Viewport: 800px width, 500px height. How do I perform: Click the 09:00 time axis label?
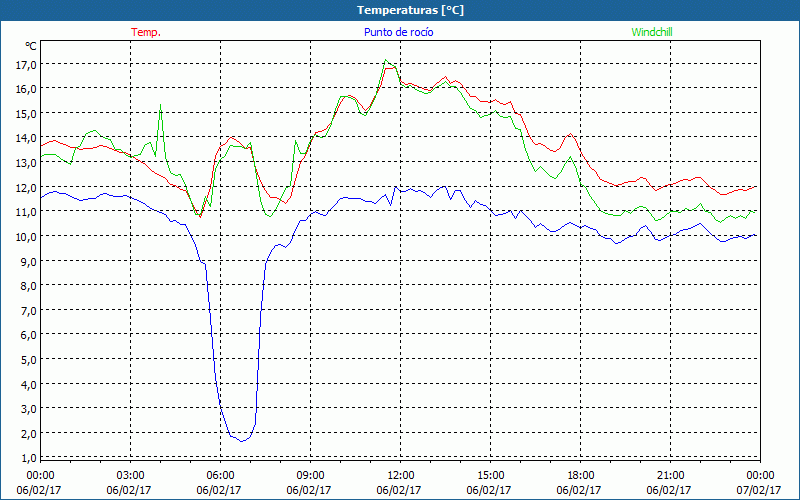coord(309,476)
